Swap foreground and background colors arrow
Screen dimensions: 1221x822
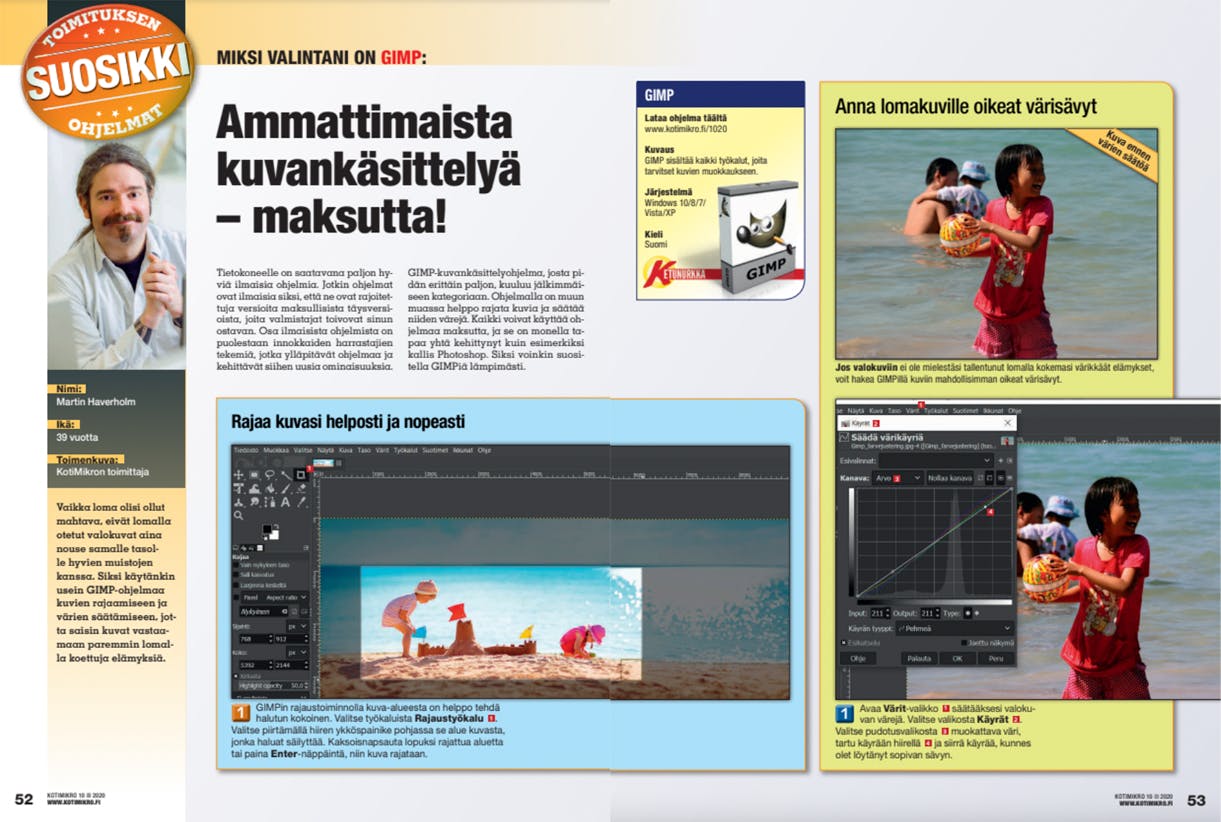pos(276,526)
